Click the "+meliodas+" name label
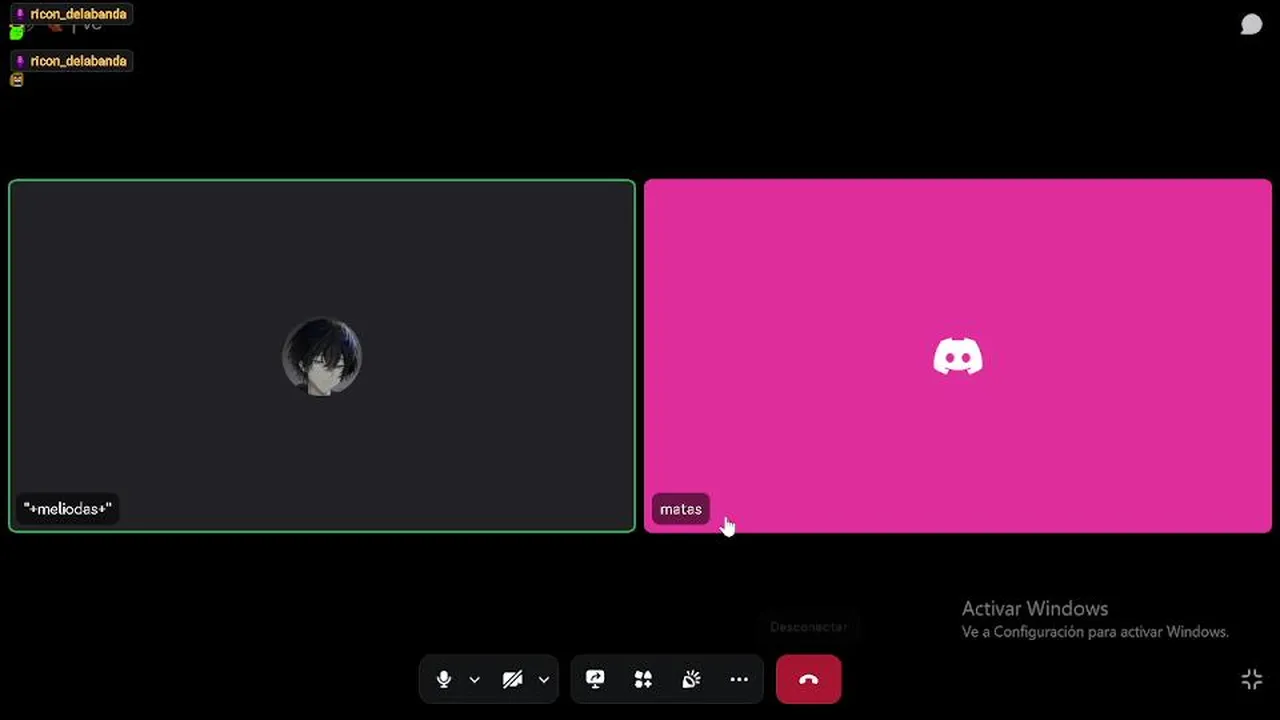Screen dimensions: 1280x720 (x=67, y=509)
